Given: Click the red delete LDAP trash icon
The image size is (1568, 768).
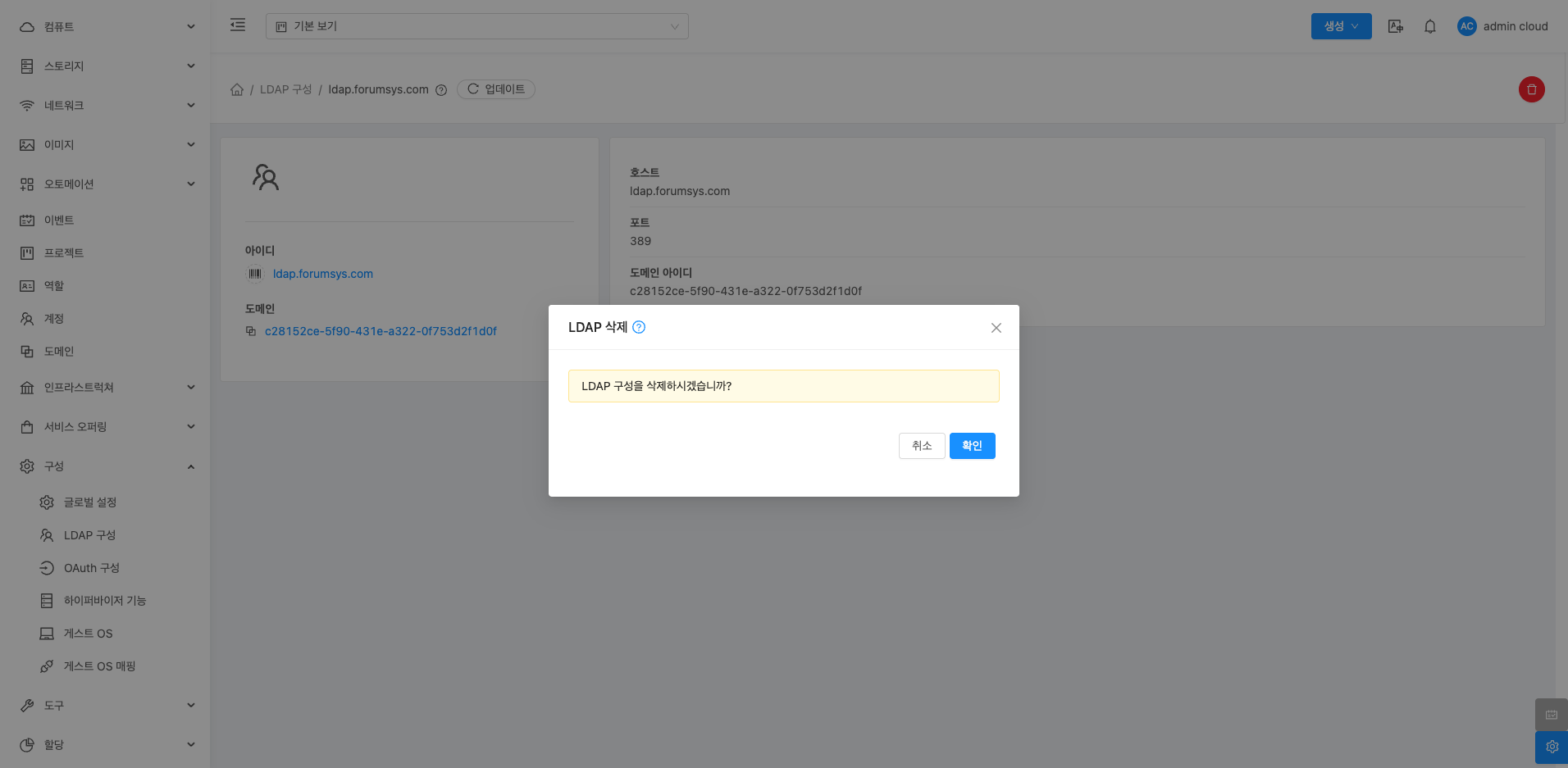Looking at the screenshot, I should coord(1531,89).
